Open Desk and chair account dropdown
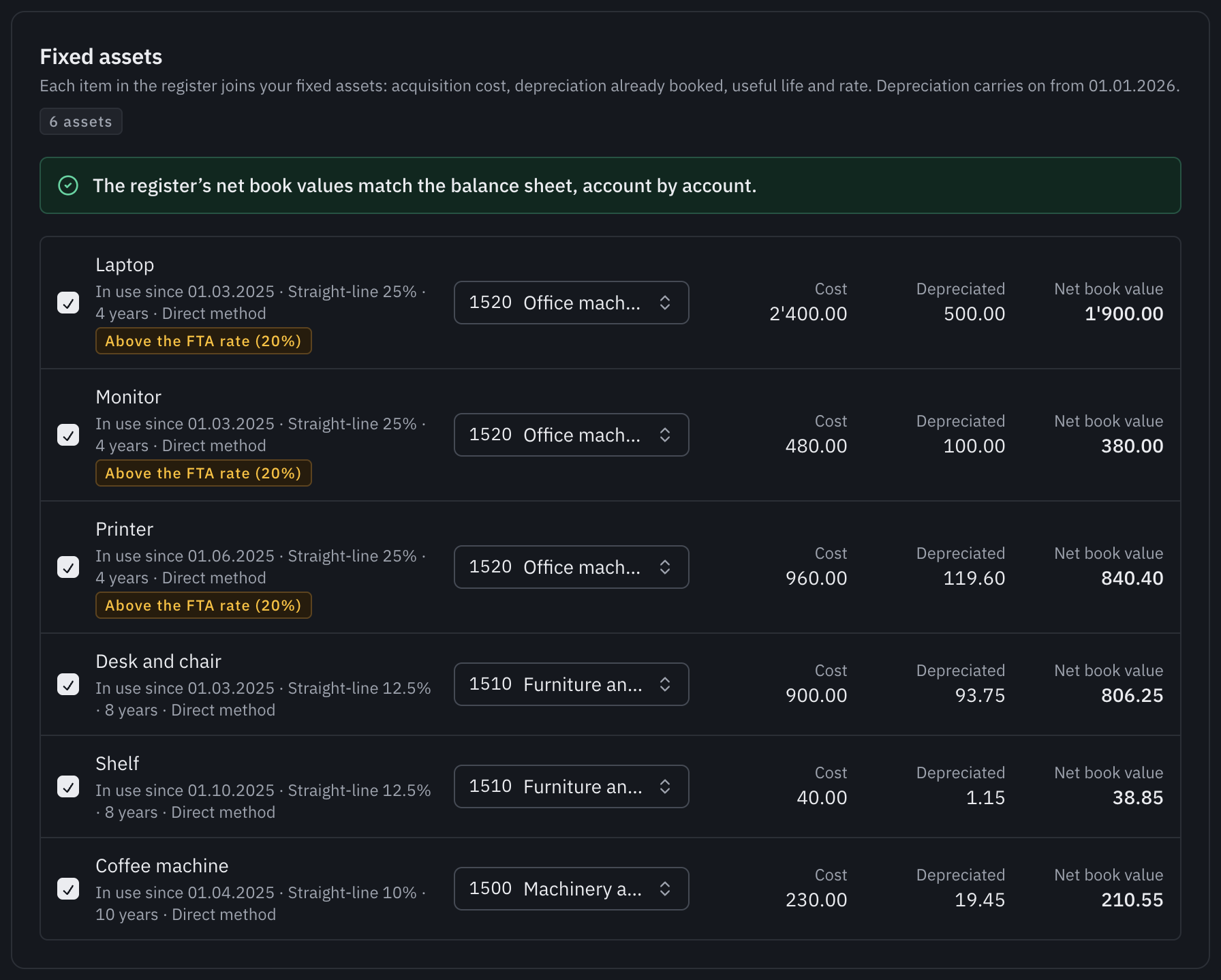Viewport: 1221px width, 980px height. (572, 684)
